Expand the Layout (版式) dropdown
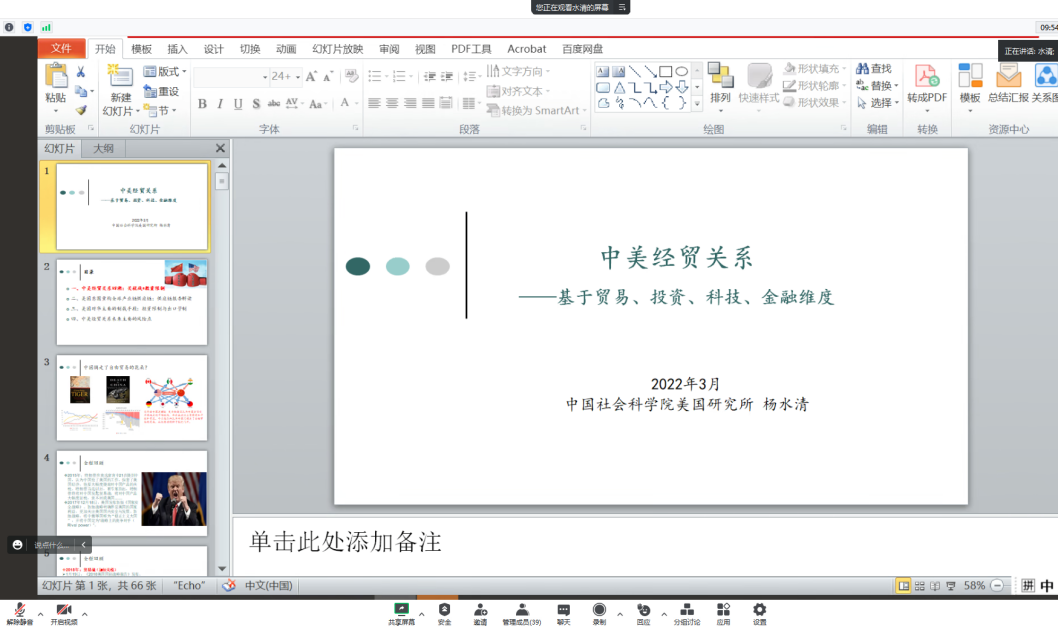Screen dimensions: 1058x627 point(166,71)
